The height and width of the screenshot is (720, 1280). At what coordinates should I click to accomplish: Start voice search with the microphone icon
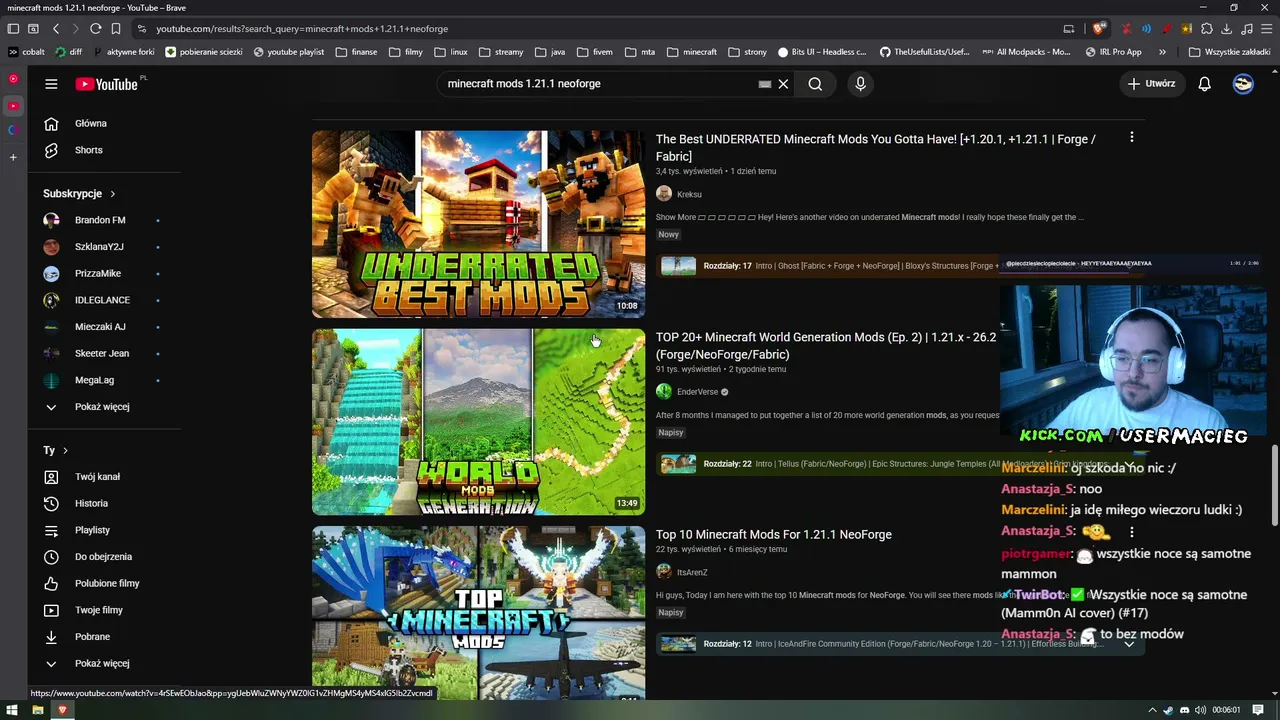click(x=860, y=84)
